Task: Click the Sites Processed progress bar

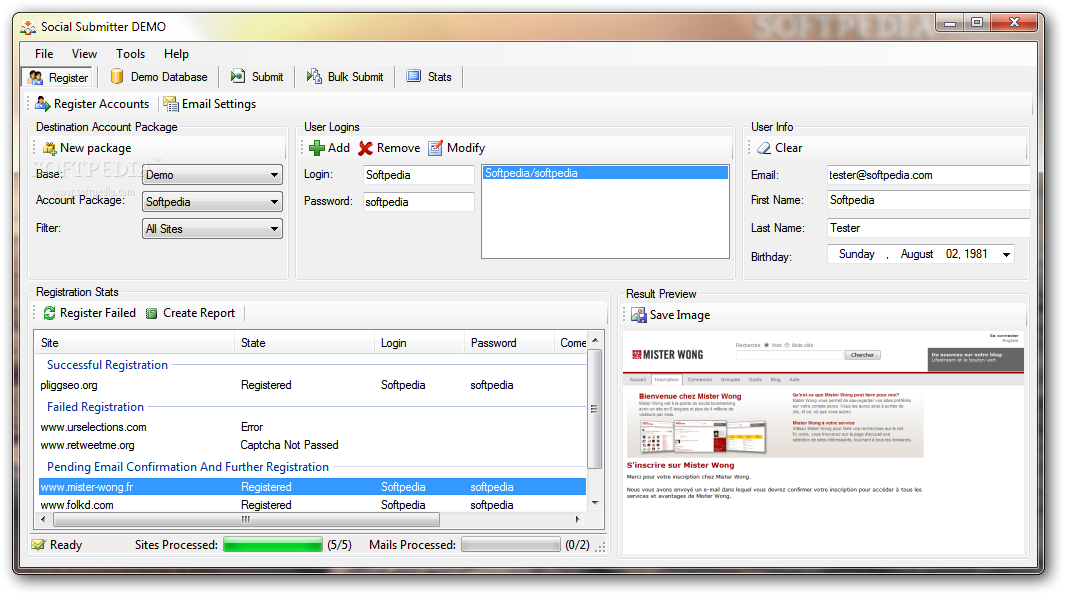Action: point(272,545)
